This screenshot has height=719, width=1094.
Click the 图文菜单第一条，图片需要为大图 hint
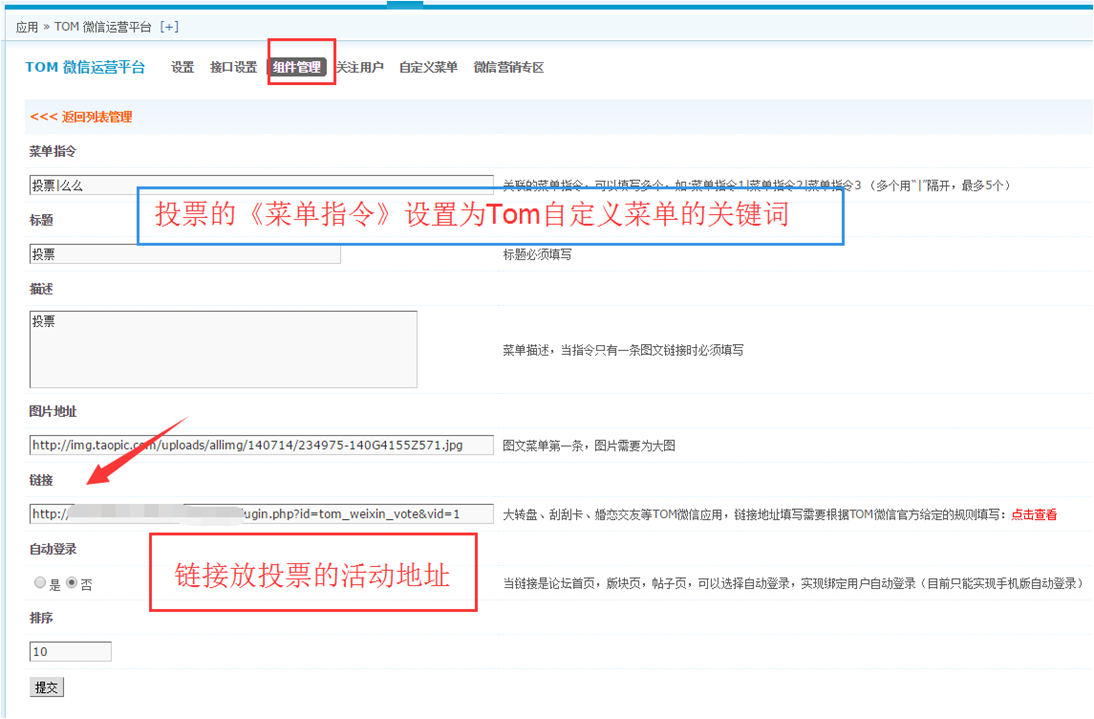589,446
